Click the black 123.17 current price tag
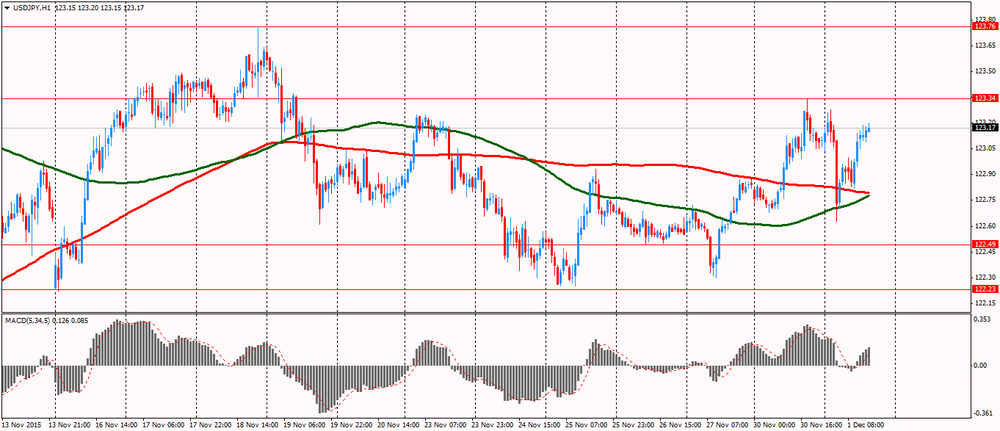The width and height of the screenshot is (1000, 431). pos(985,127)
